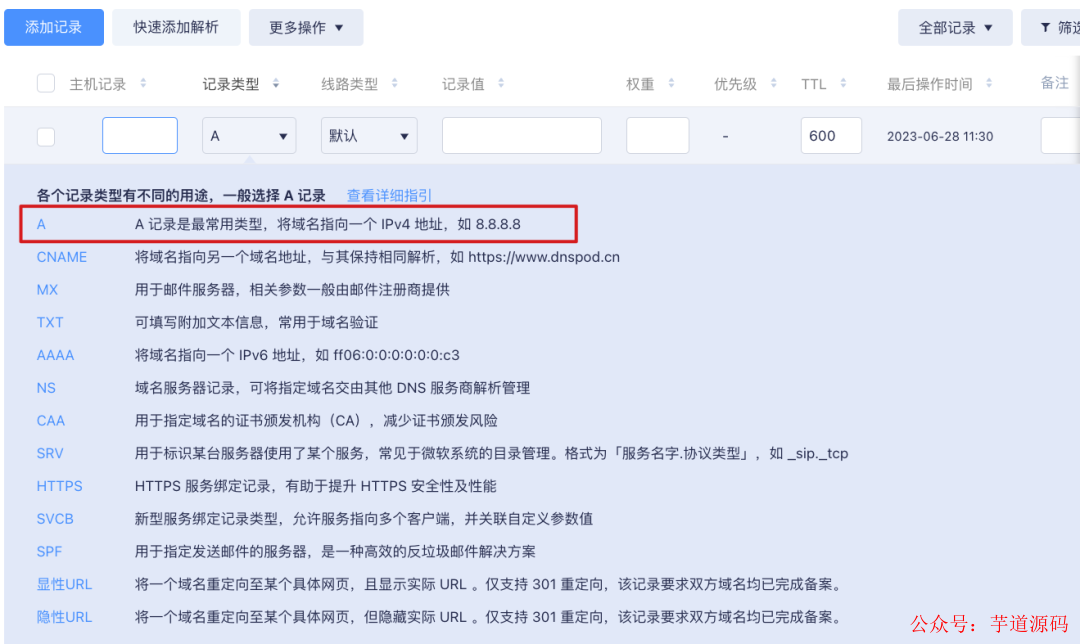Sort by TTL column arrows
Viewport: 1080px width, 644px height.
[x=842, y=84]
